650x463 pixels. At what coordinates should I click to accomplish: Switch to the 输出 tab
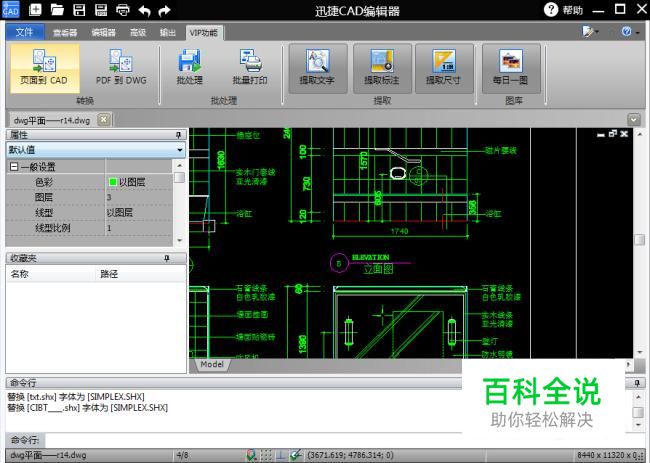(x=168, y=32)
